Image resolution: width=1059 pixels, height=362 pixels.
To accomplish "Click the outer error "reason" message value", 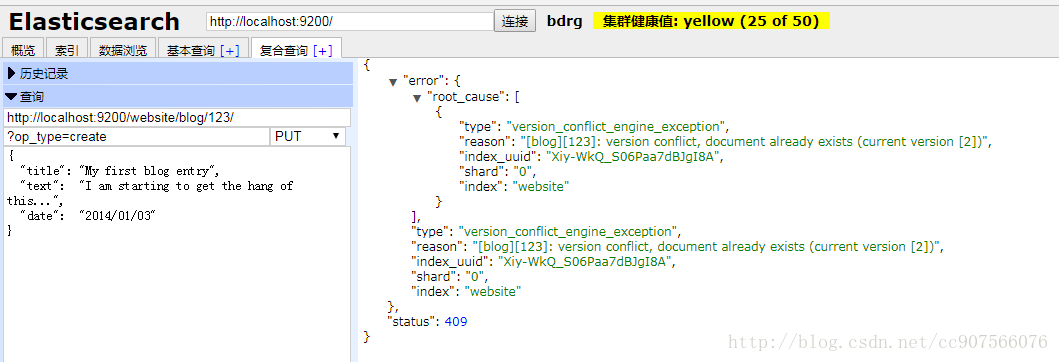I will (x=707, y=247).
